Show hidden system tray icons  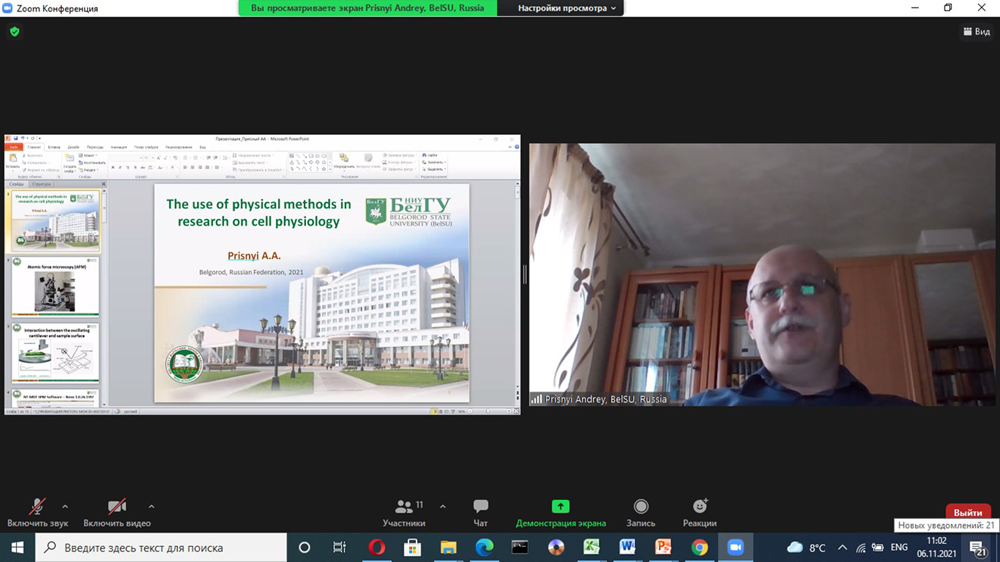tap(842, 547)
